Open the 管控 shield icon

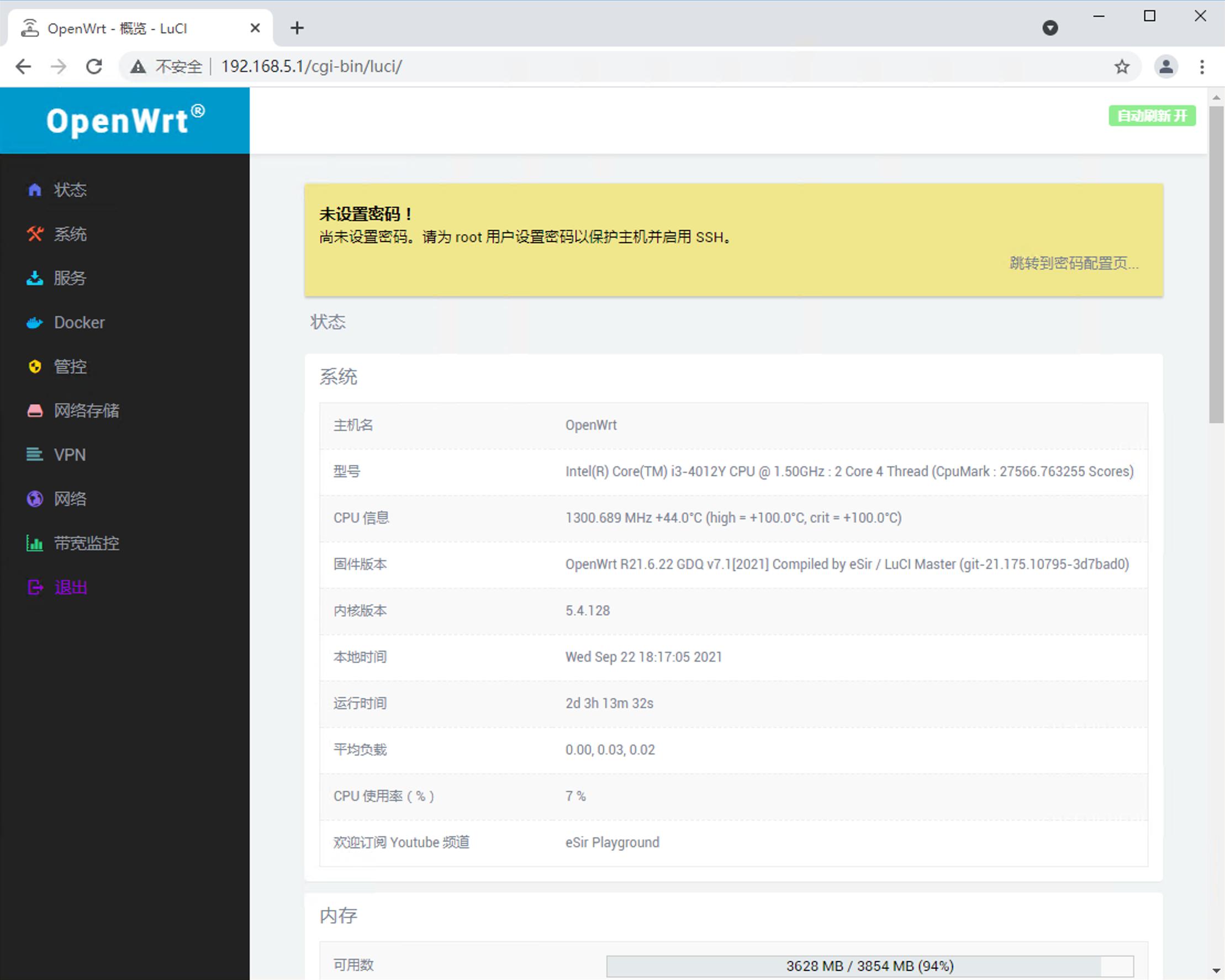[x=35, y=367]
